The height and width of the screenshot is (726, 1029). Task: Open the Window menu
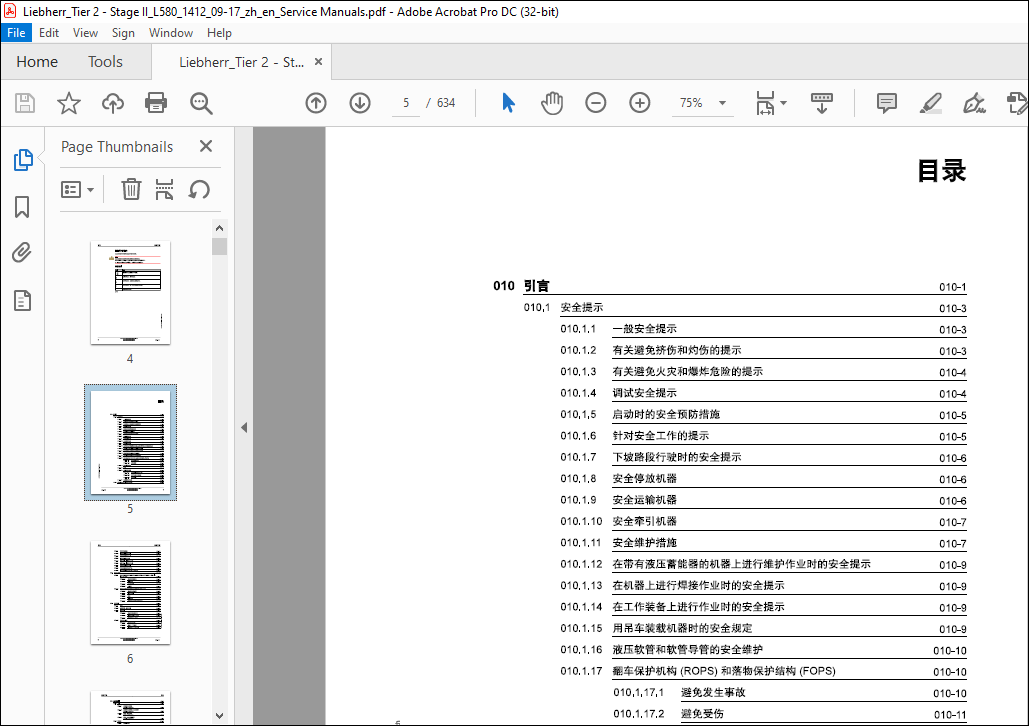tap(171, 33)
